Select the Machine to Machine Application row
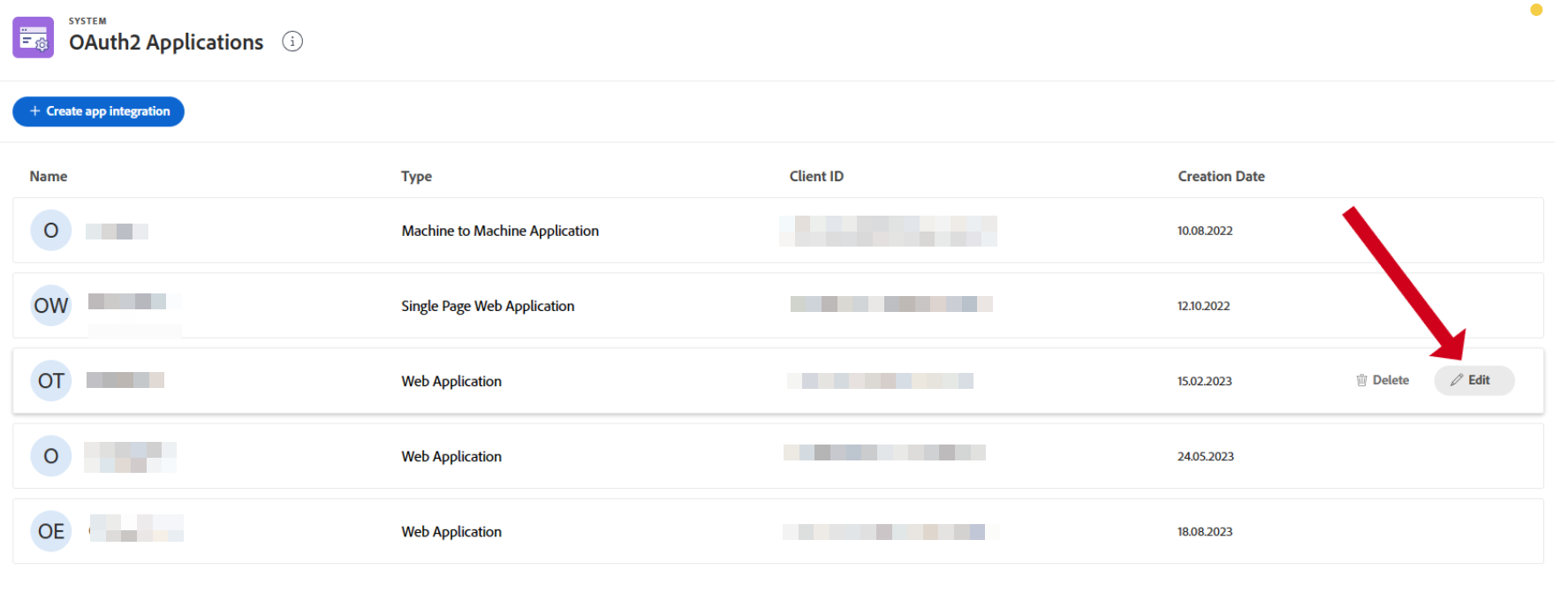Image resolution: width=1568 pixels, height=593 pixels. pyautogui.click(x=500, y=231)
